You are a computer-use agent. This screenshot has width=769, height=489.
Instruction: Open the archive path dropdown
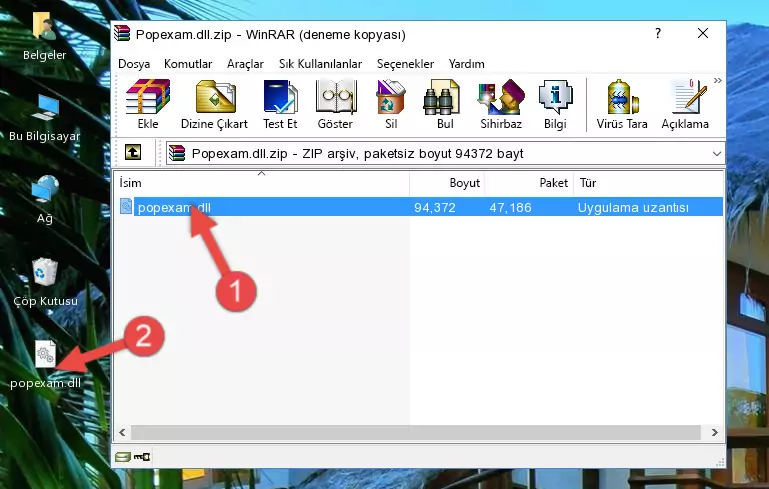pos(717,154)
